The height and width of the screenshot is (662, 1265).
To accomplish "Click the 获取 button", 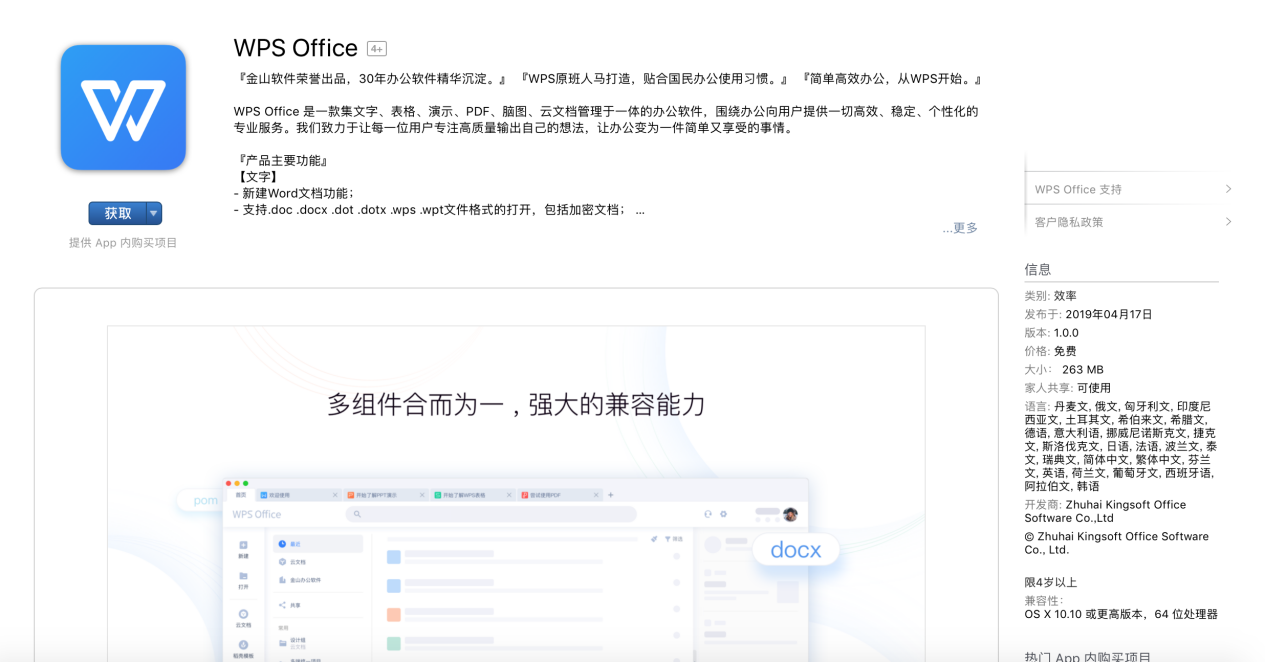I will tap(118, 213).
